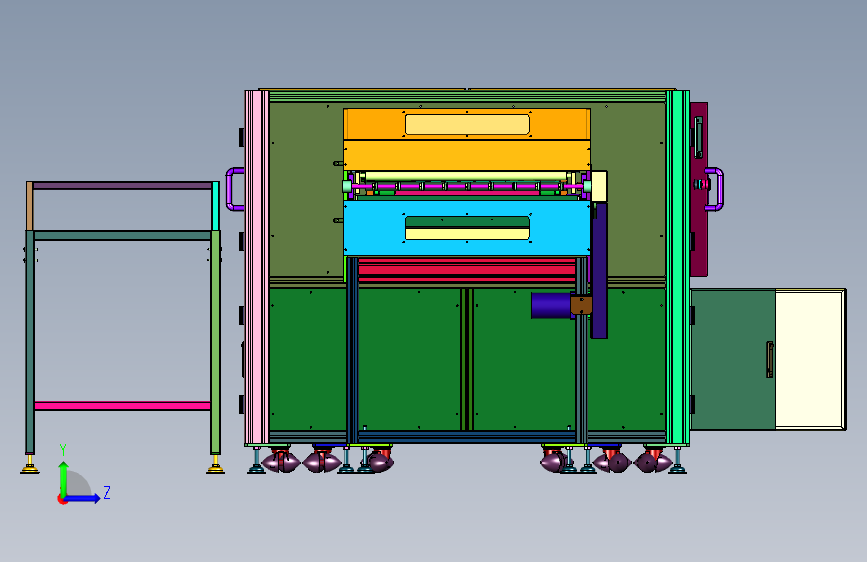Select the rack's right yellow leveling foot
This screenshot has width=867, height=562.
pyautogui.click(x=216, y=465)
